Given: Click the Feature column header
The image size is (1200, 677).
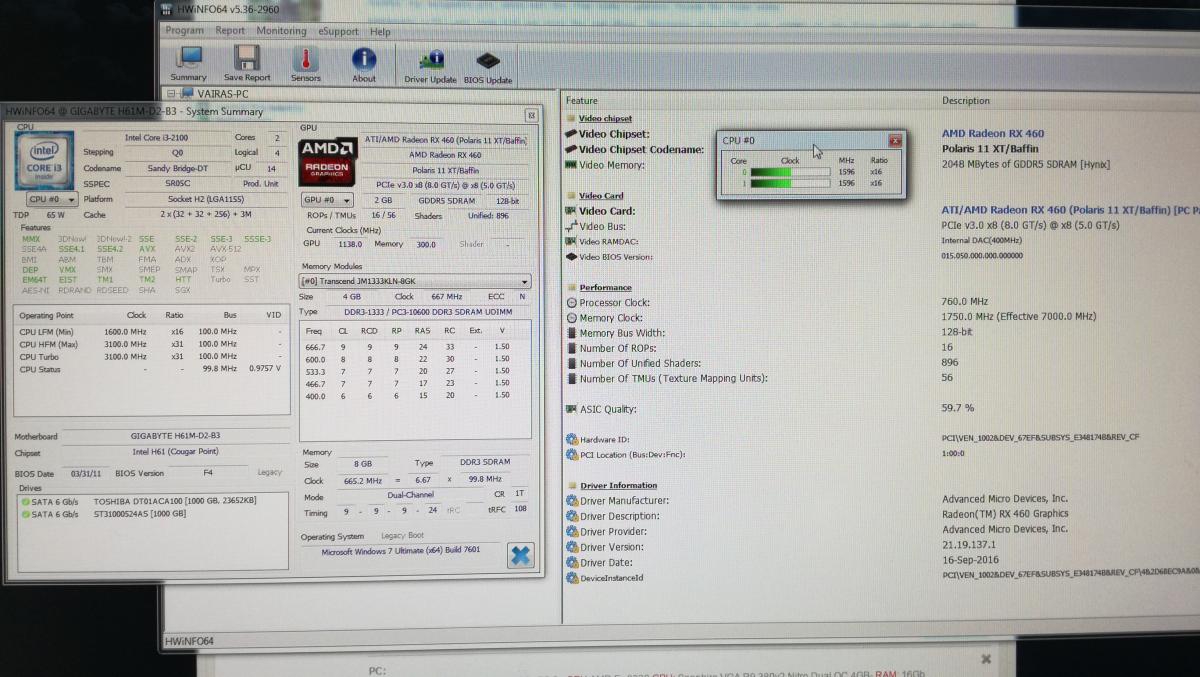Looking at the screenshot, I should [581, 101].
